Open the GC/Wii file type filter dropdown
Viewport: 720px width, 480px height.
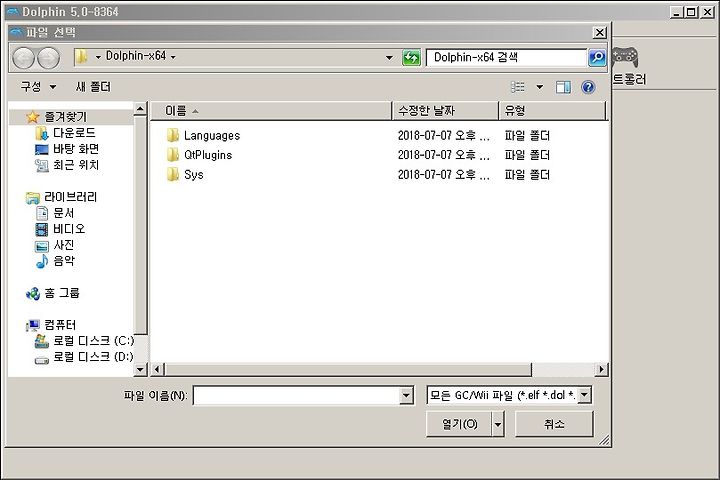[x=584, y=395]
